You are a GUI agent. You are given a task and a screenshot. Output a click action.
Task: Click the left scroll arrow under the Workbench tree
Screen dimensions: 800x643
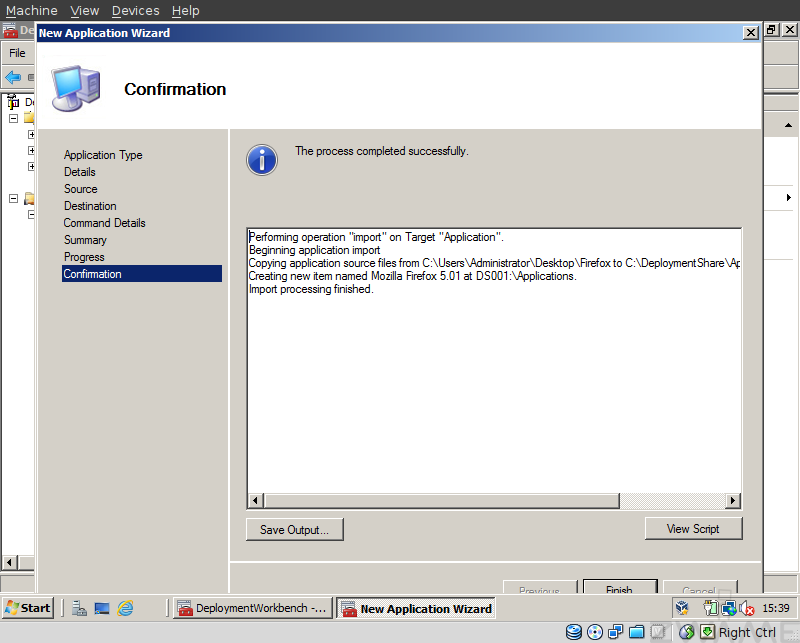point(9,562)
